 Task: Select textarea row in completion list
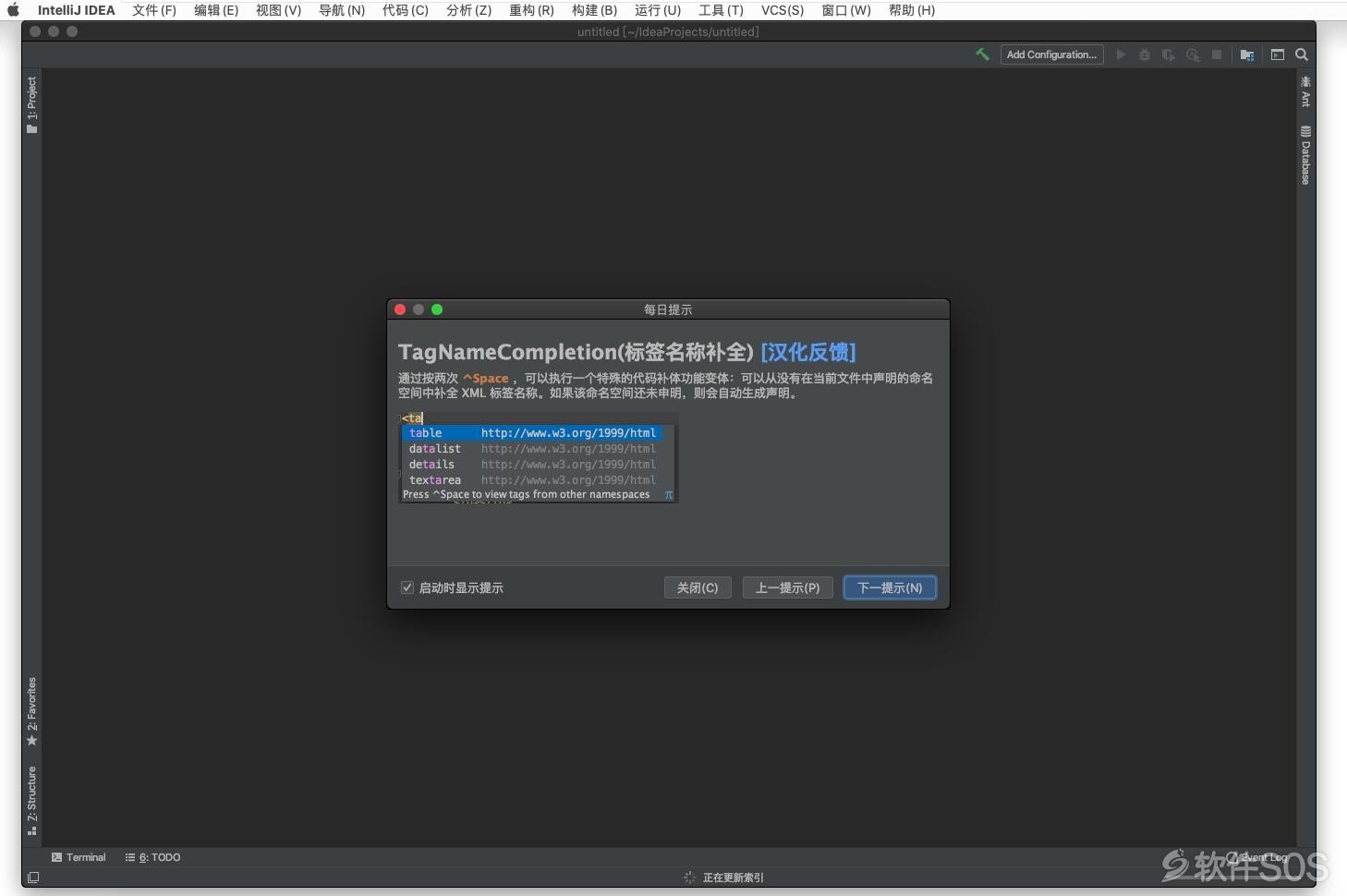pyautogui.click(x=532, y=480)
